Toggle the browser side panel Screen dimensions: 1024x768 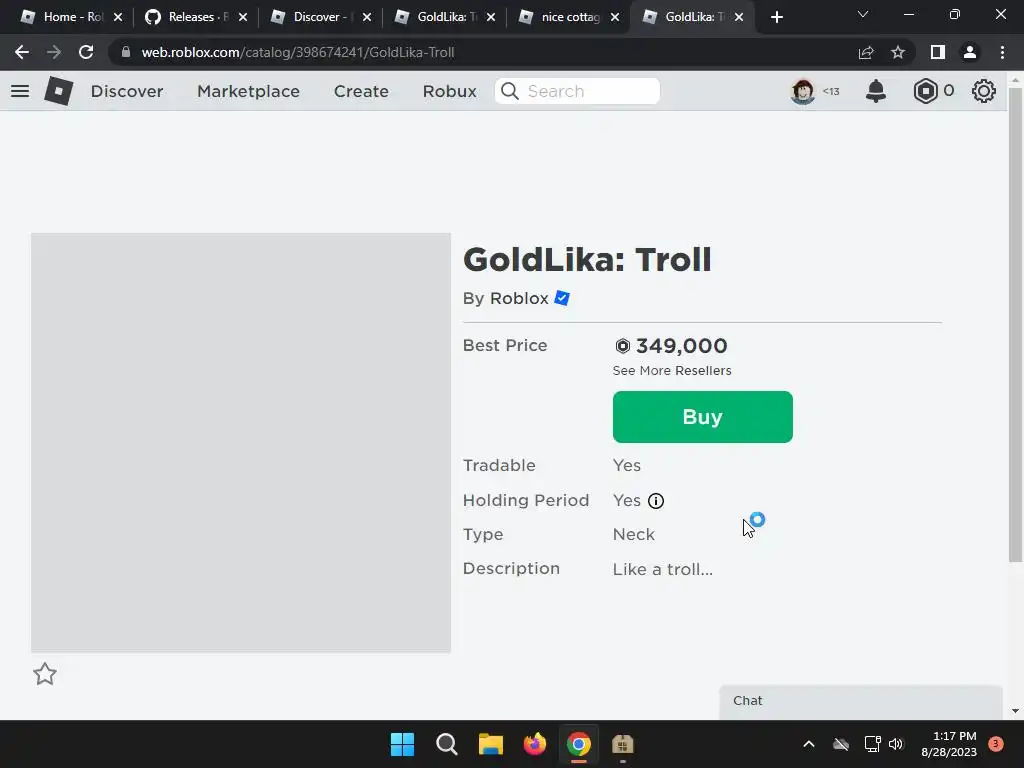click(938, 52)
